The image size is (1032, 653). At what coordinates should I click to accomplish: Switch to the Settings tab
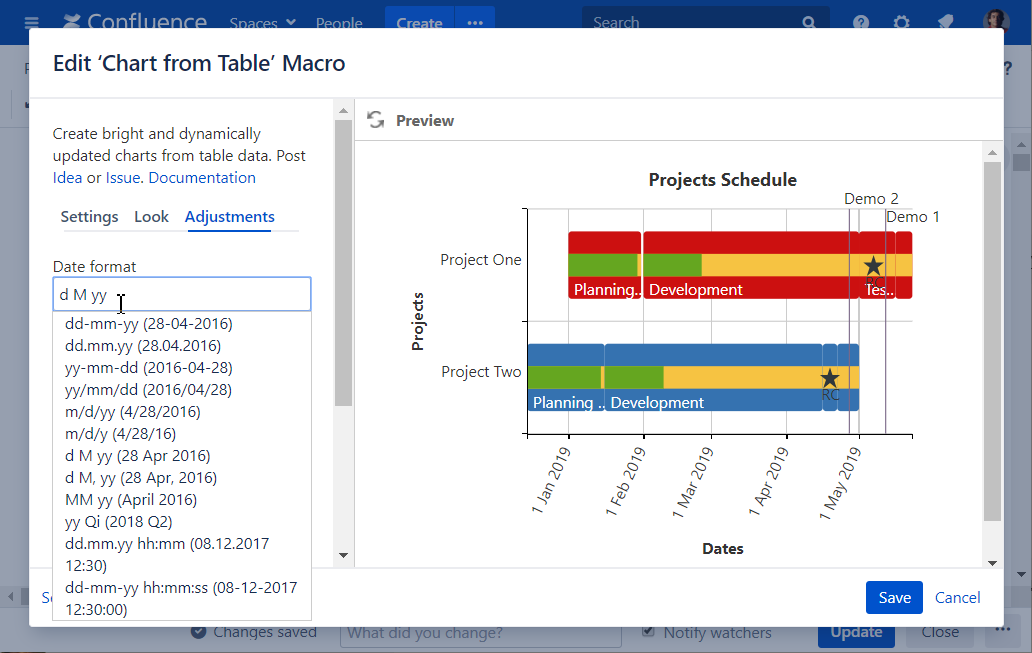coord(89,217)
